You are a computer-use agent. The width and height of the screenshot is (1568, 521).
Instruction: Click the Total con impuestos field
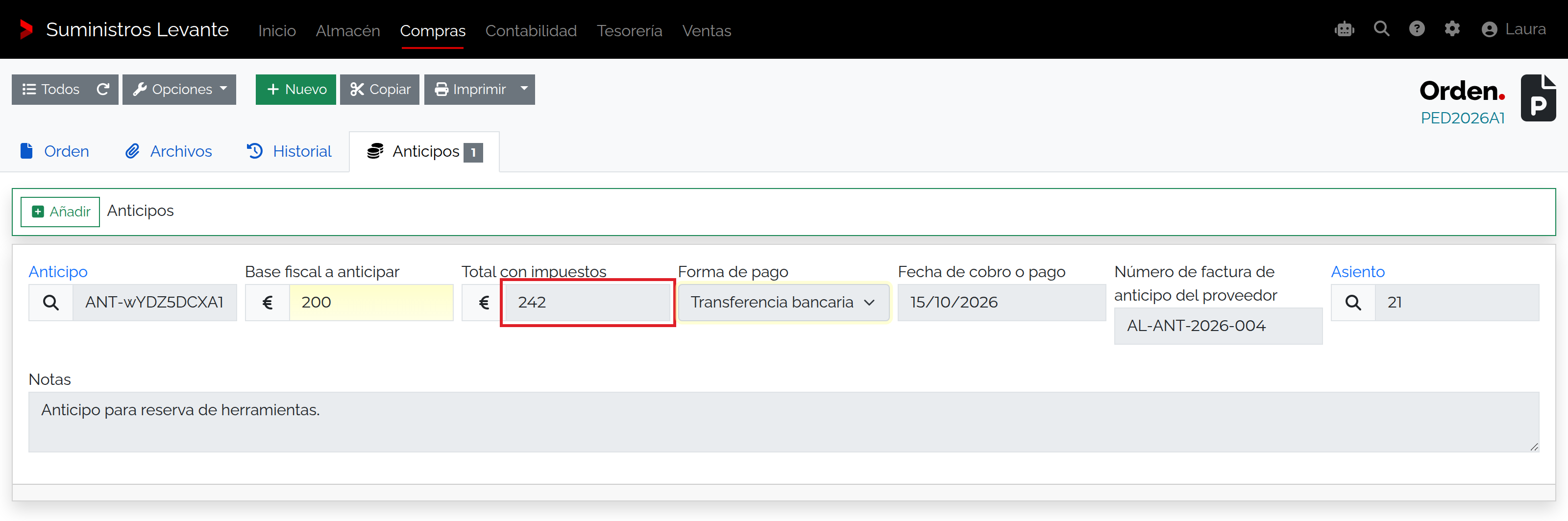tap(588, 302)
